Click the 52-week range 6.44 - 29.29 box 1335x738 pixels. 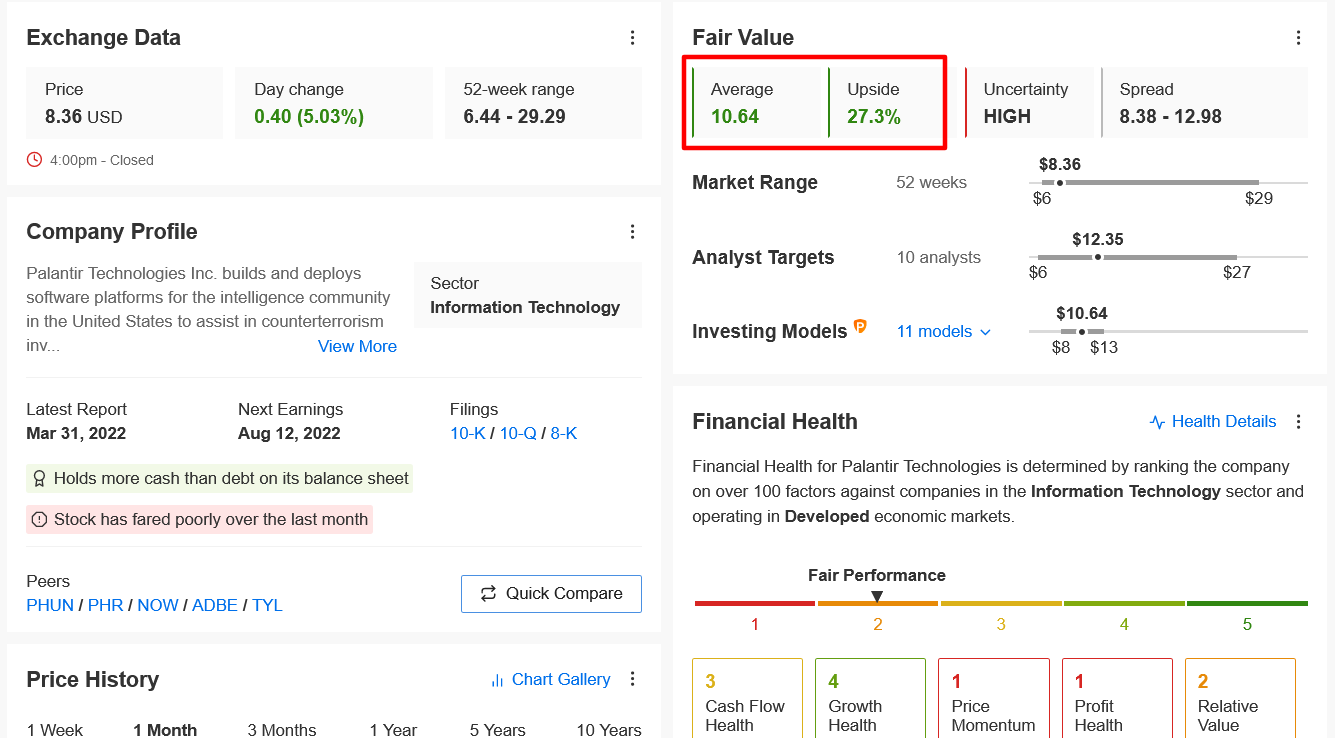click(x=543, y=103)
